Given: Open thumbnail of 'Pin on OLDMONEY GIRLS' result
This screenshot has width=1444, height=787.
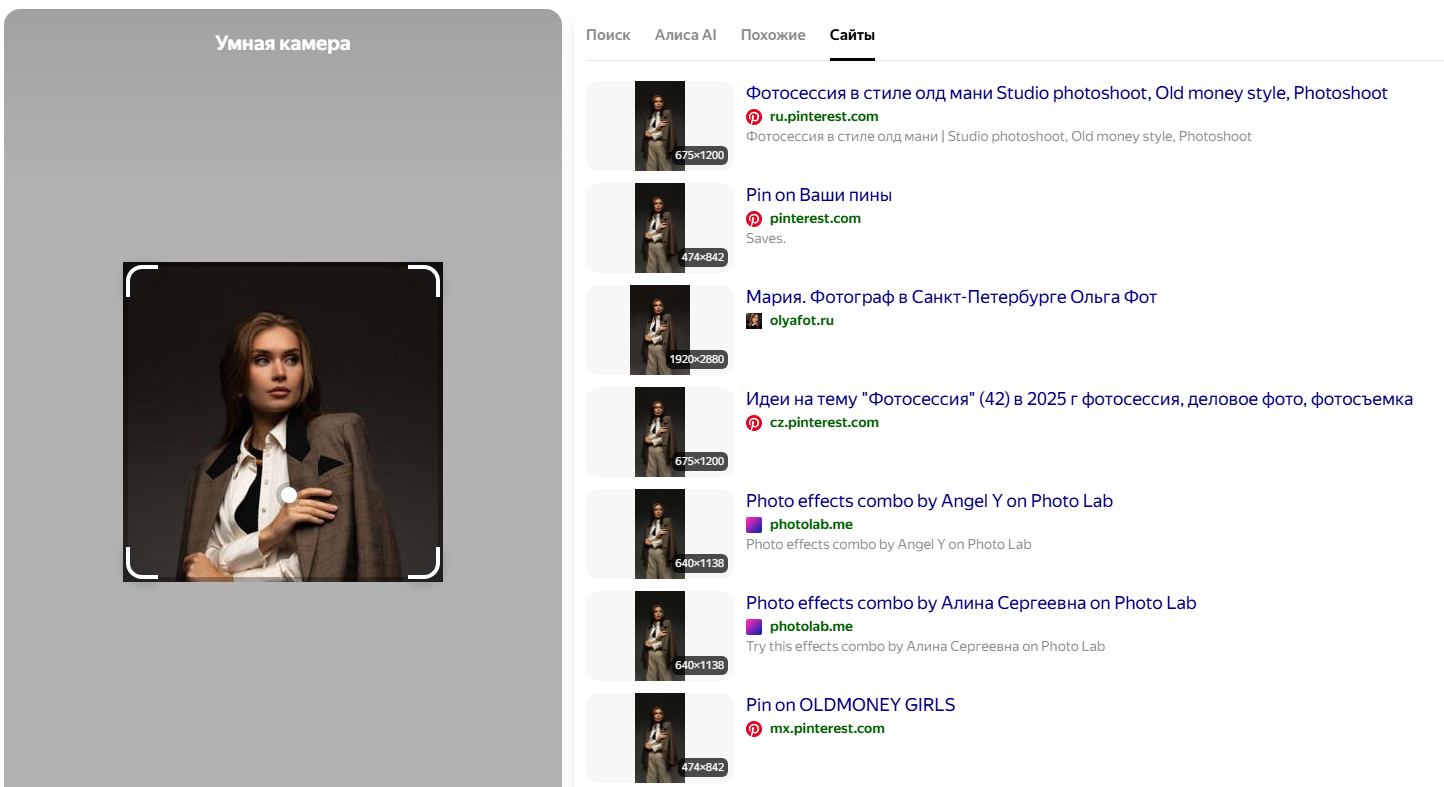Looking at the screenshot, I should coord(660,738).
